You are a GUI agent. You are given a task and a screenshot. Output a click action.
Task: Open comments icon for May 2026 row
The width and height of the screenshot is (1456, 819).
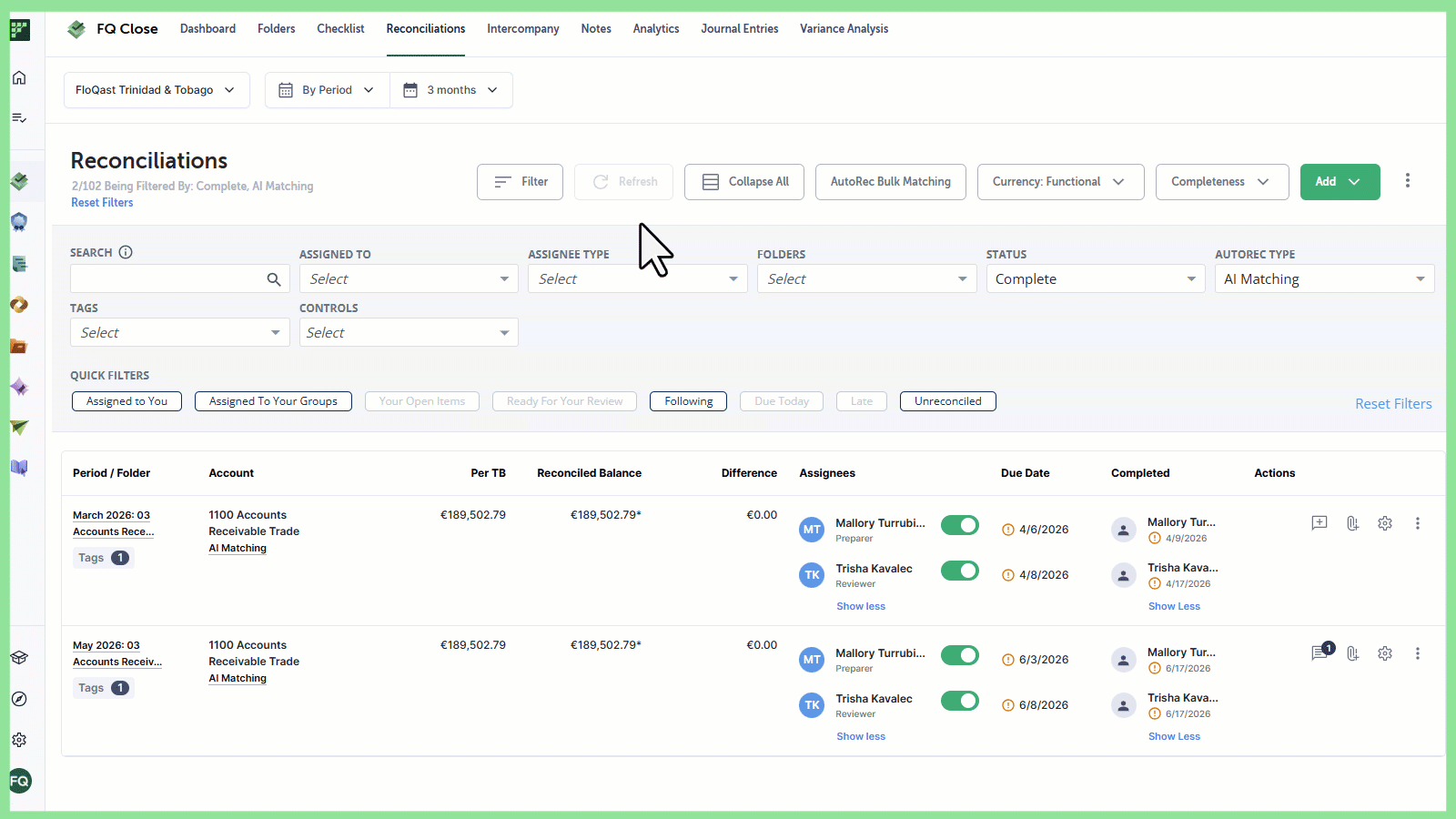tap(1320, 652)
